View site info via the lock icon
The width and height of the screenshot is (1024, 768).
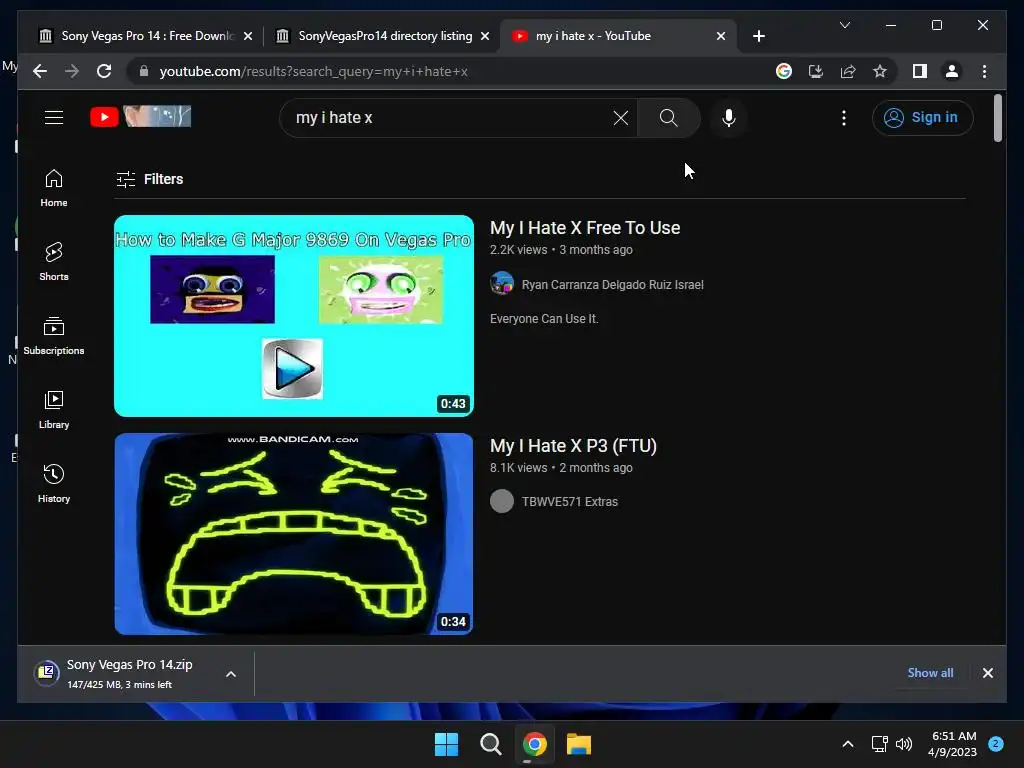(144, 71)
